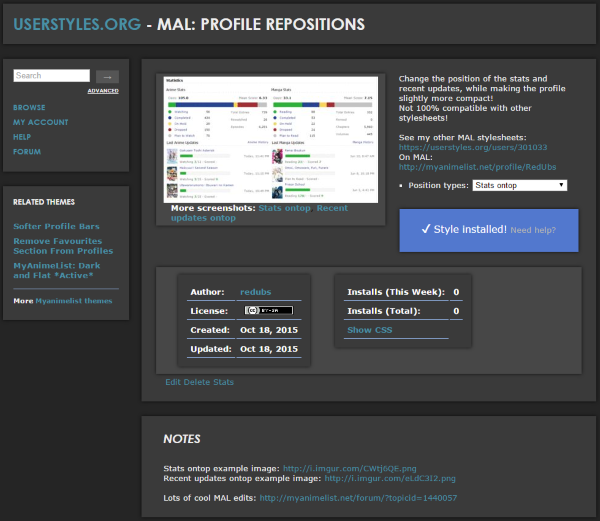Click Show CSS link

click(370, 330)
